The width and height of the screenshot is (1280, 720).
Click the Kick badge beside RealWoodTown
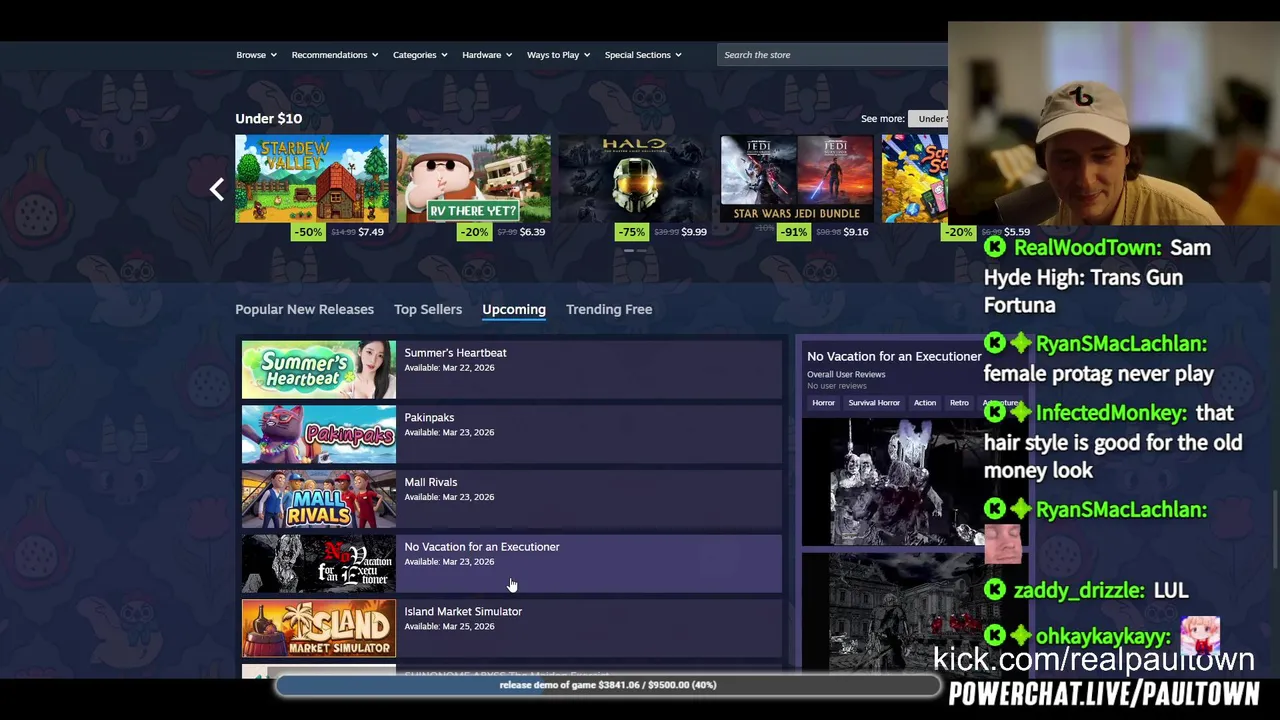995,248
